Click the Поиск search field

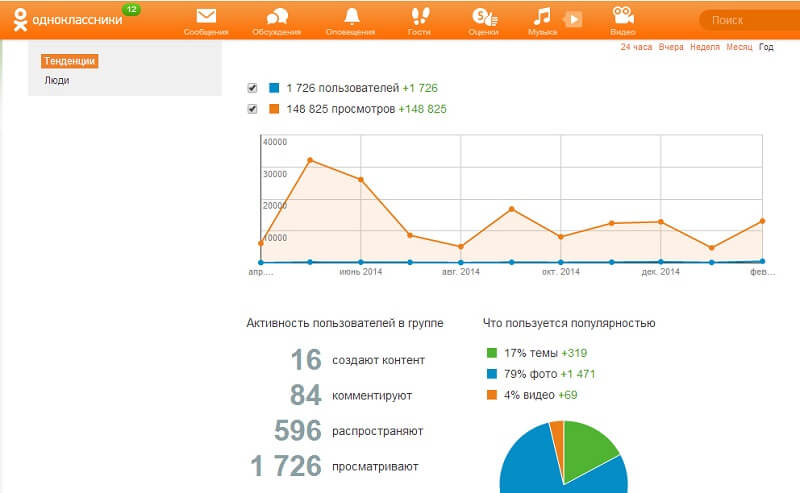[745, 20]
